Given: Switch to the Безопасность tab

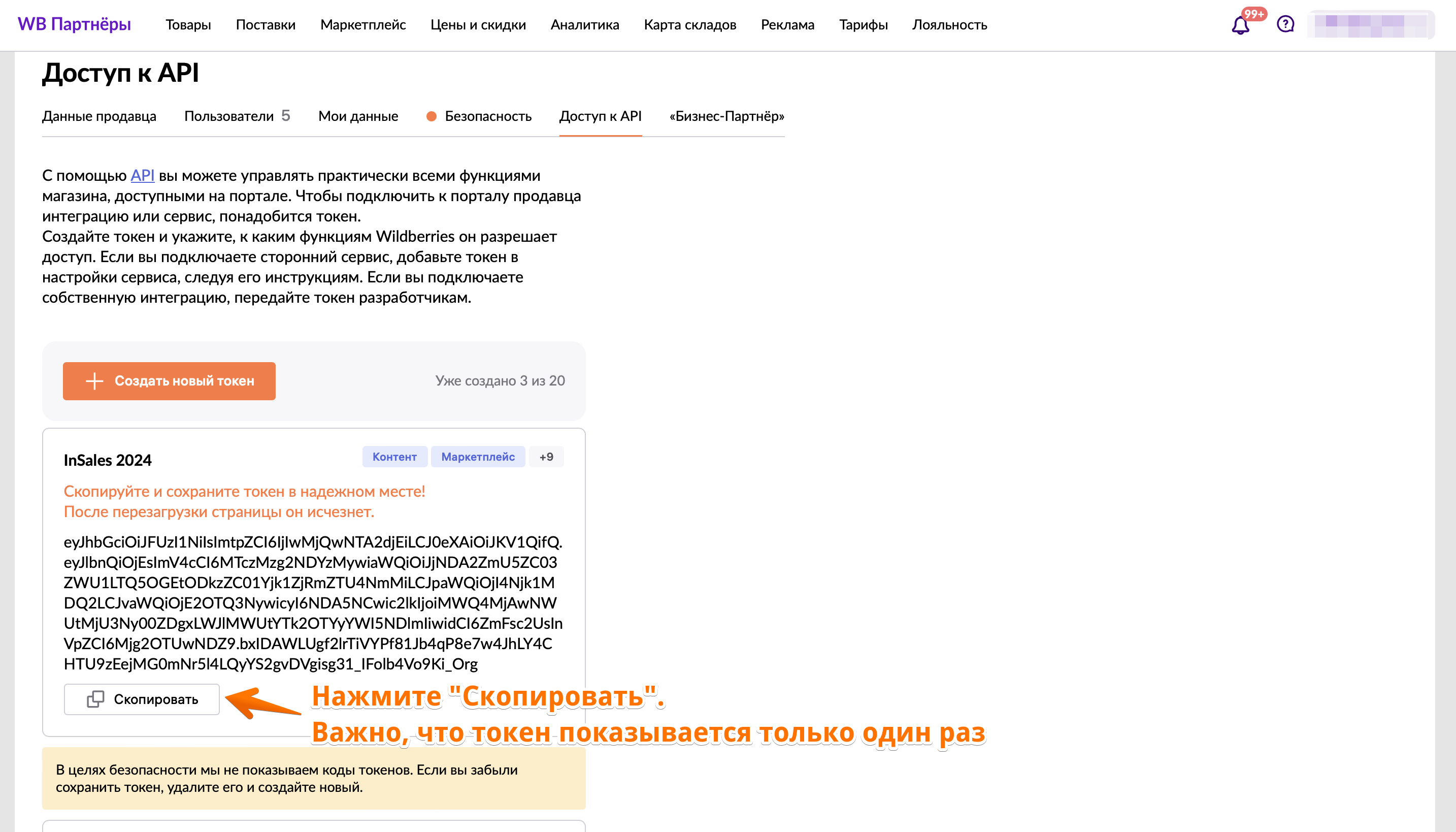Looking at the screenshot, I should 487,116.
